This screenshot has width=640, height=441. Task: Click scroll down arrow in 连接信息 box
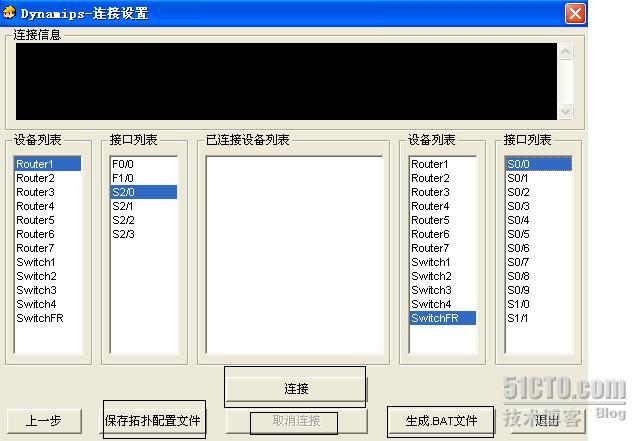tap(565, 111)
